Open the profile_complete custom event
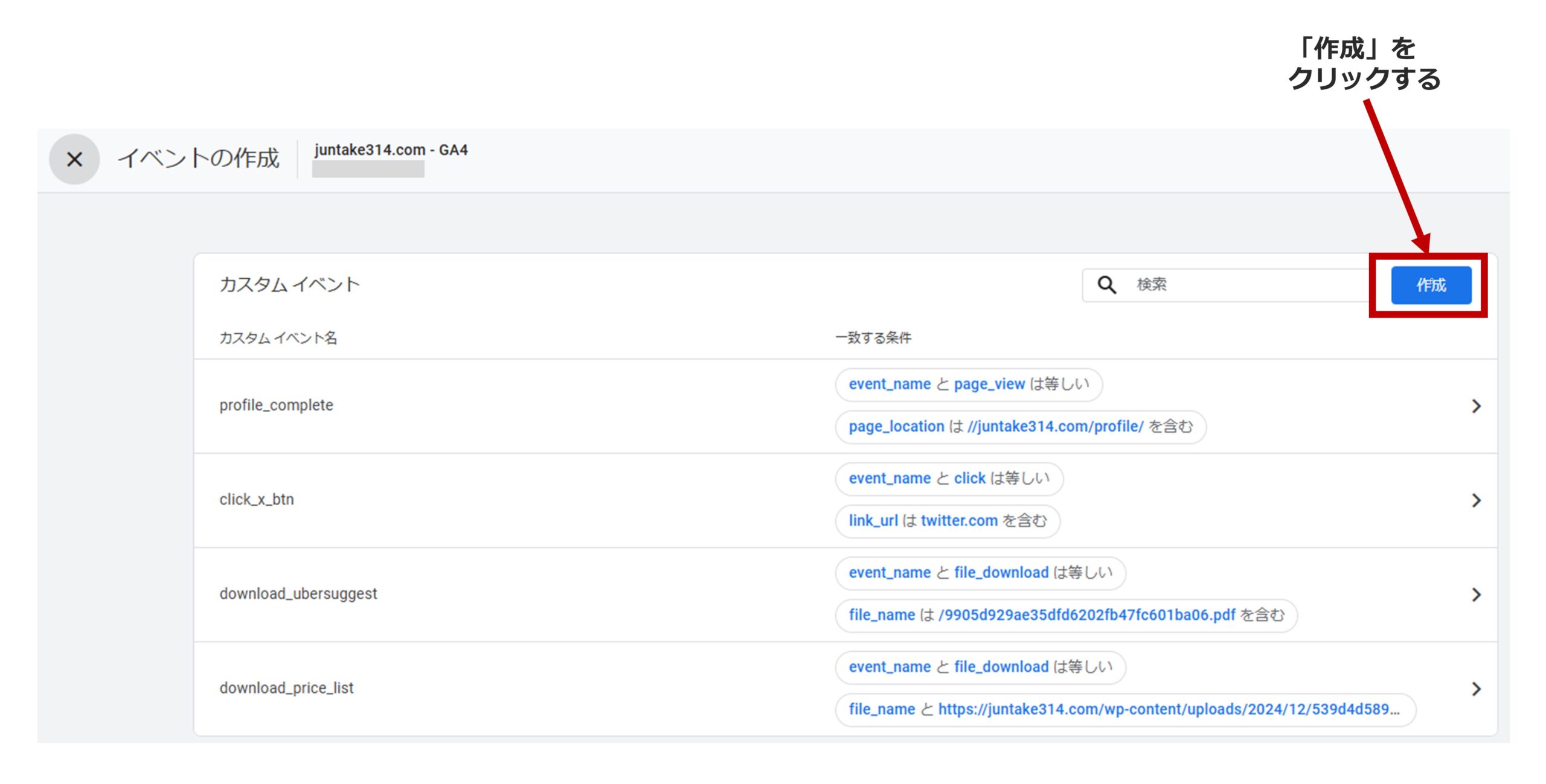This screenshot has width=1546, height=784. click(276, 405)
